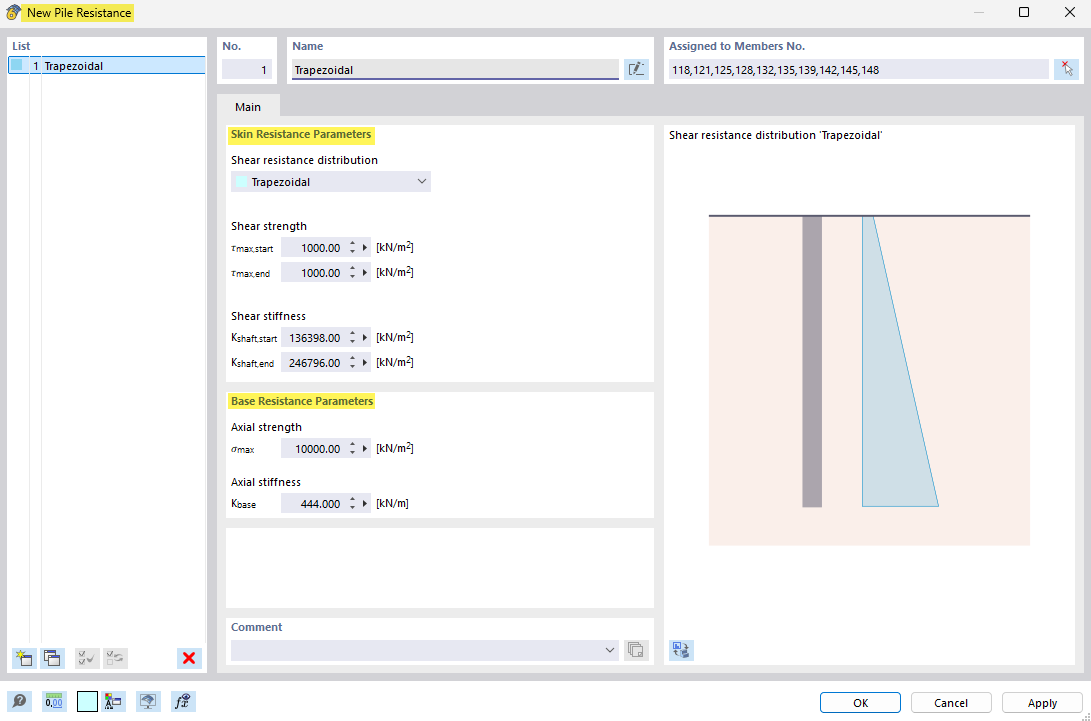Screen dimensions: 1091x721
Task: Delete the Trapezoidal pile resistance
Action: coord(189,658)
